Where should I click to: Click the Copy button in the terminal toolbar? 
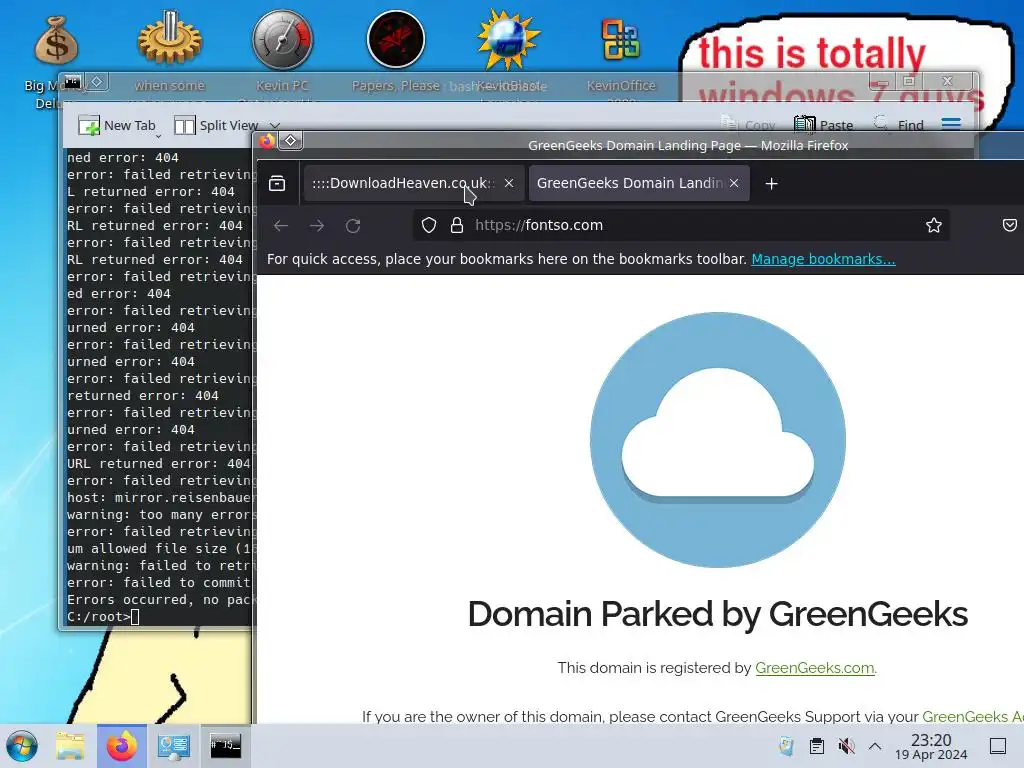(748, 125)
